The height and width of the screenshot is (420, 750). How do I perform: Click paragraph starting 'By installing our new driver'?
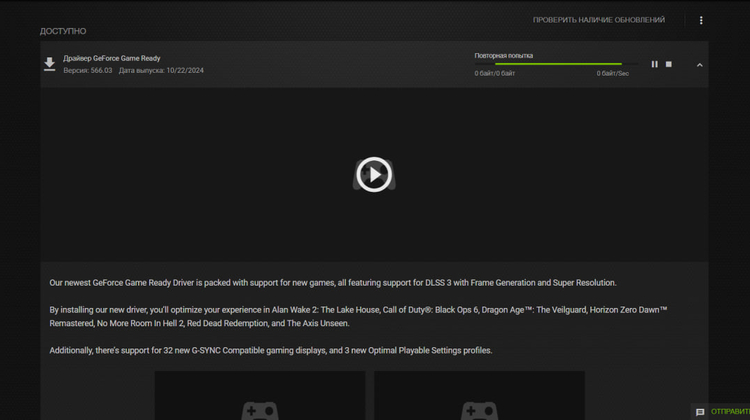(x=358, y=317)
